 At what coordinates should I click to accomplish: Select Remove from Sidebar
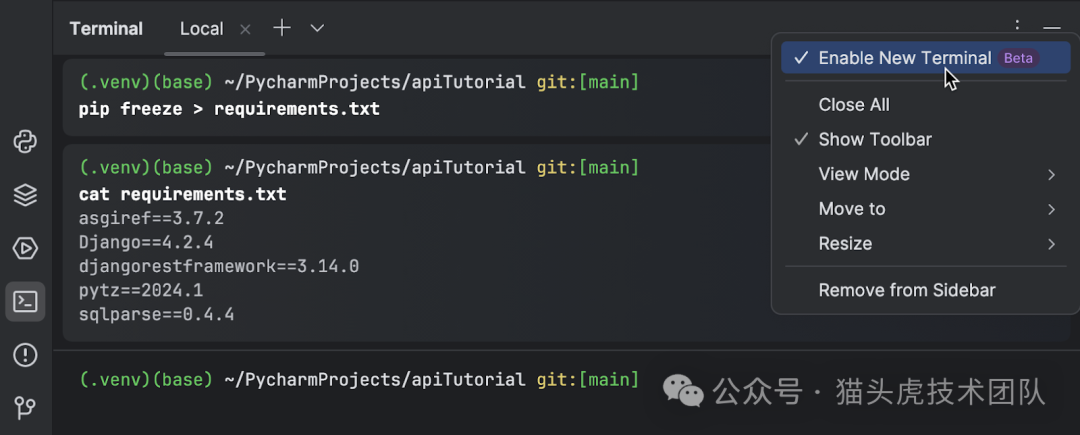[x=906, y=290]
